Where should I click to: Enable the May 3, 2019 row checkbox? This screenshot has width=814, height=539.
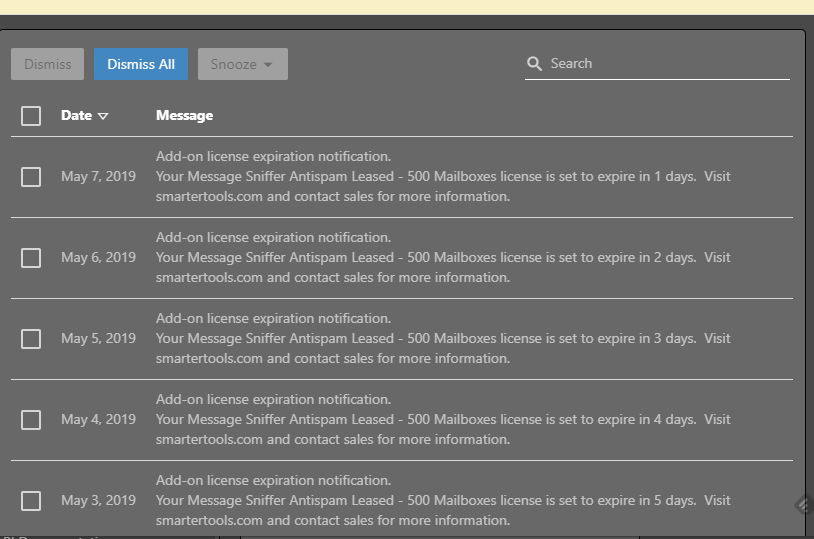tap(31, 501)
